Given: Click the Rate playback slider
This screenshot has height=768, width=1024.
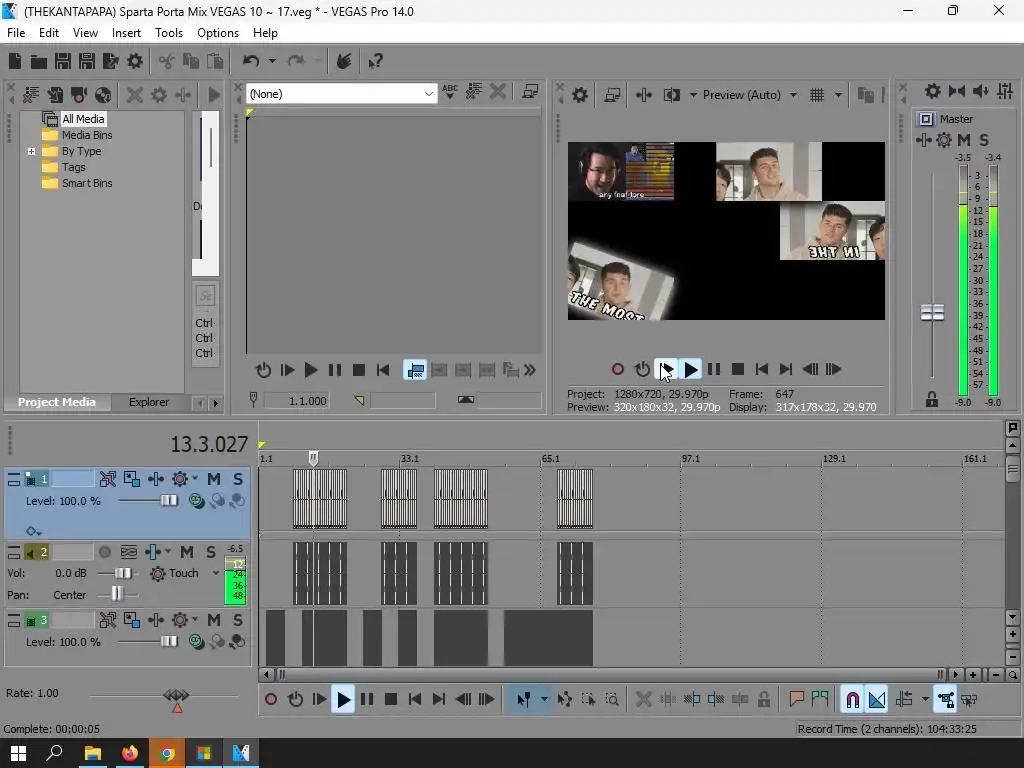Looking at the screenshot, I should coord(176,695).
